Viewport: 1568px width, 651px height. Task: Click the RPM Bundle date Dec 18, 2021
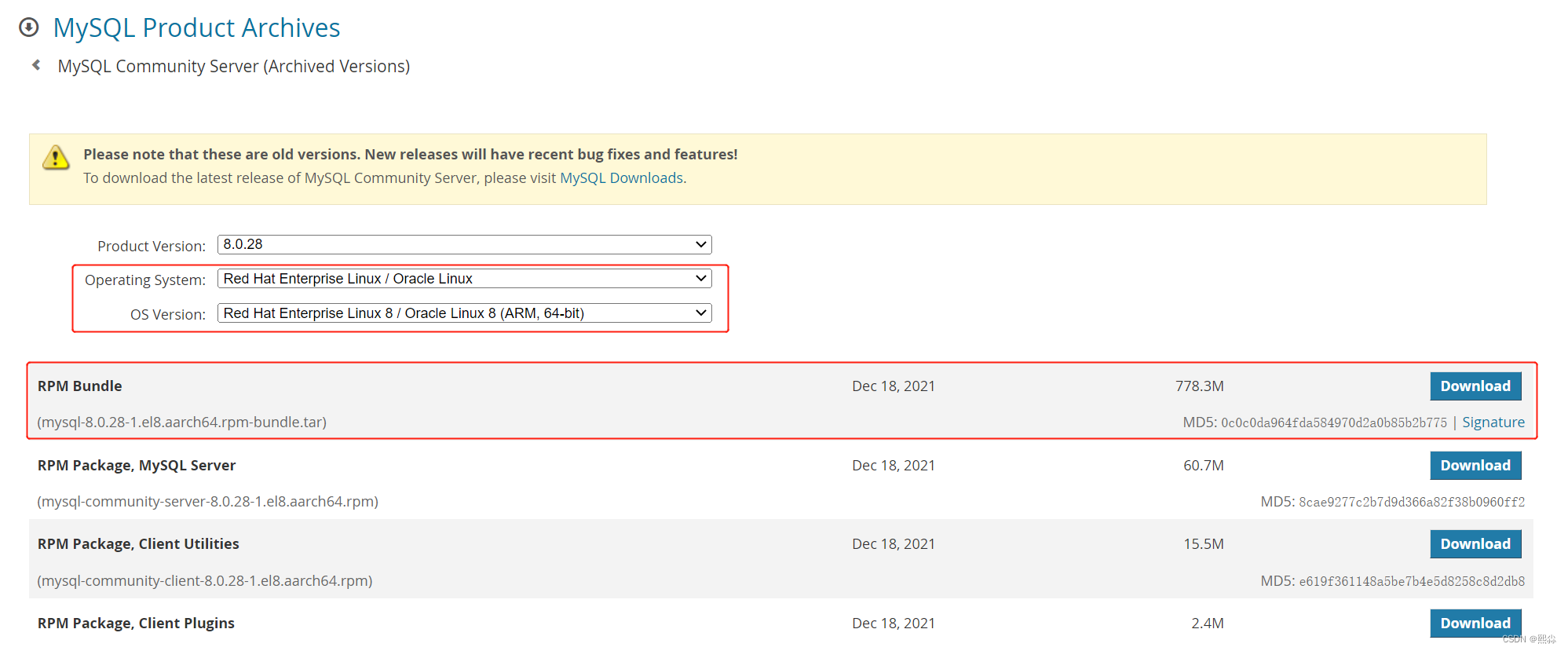click(x=894, y=386)
